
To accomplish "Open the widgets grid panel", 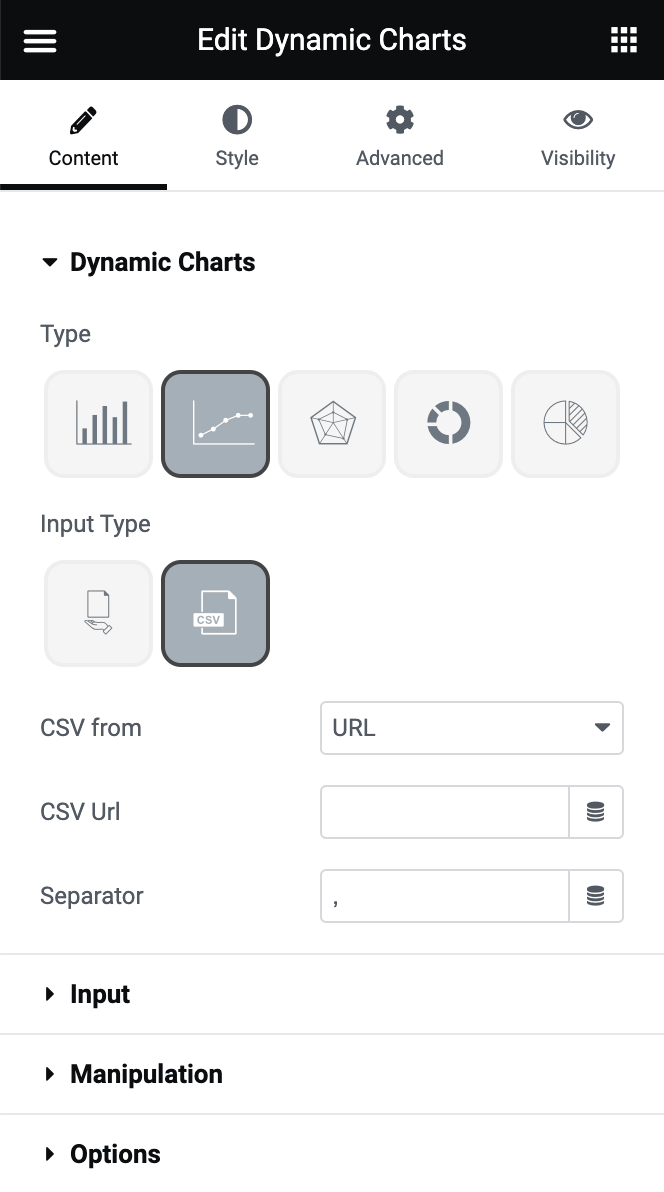I will 624,40.
